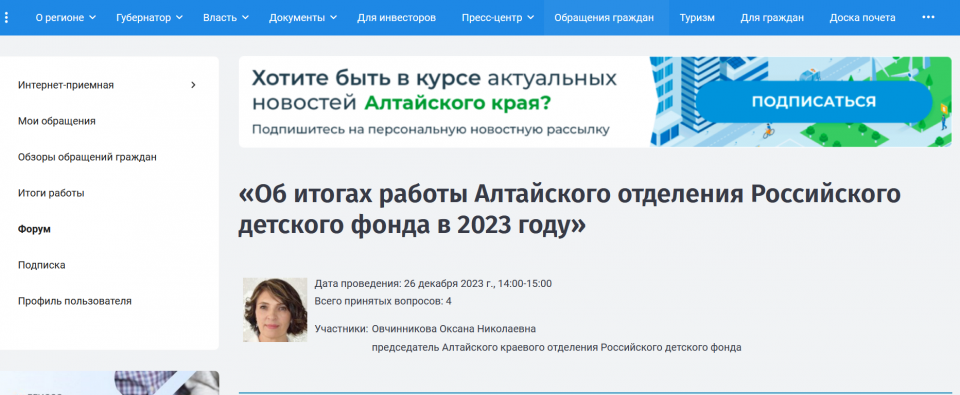Click the name 'Овчинникова Оксана Николаевна'

click(454, 329)
